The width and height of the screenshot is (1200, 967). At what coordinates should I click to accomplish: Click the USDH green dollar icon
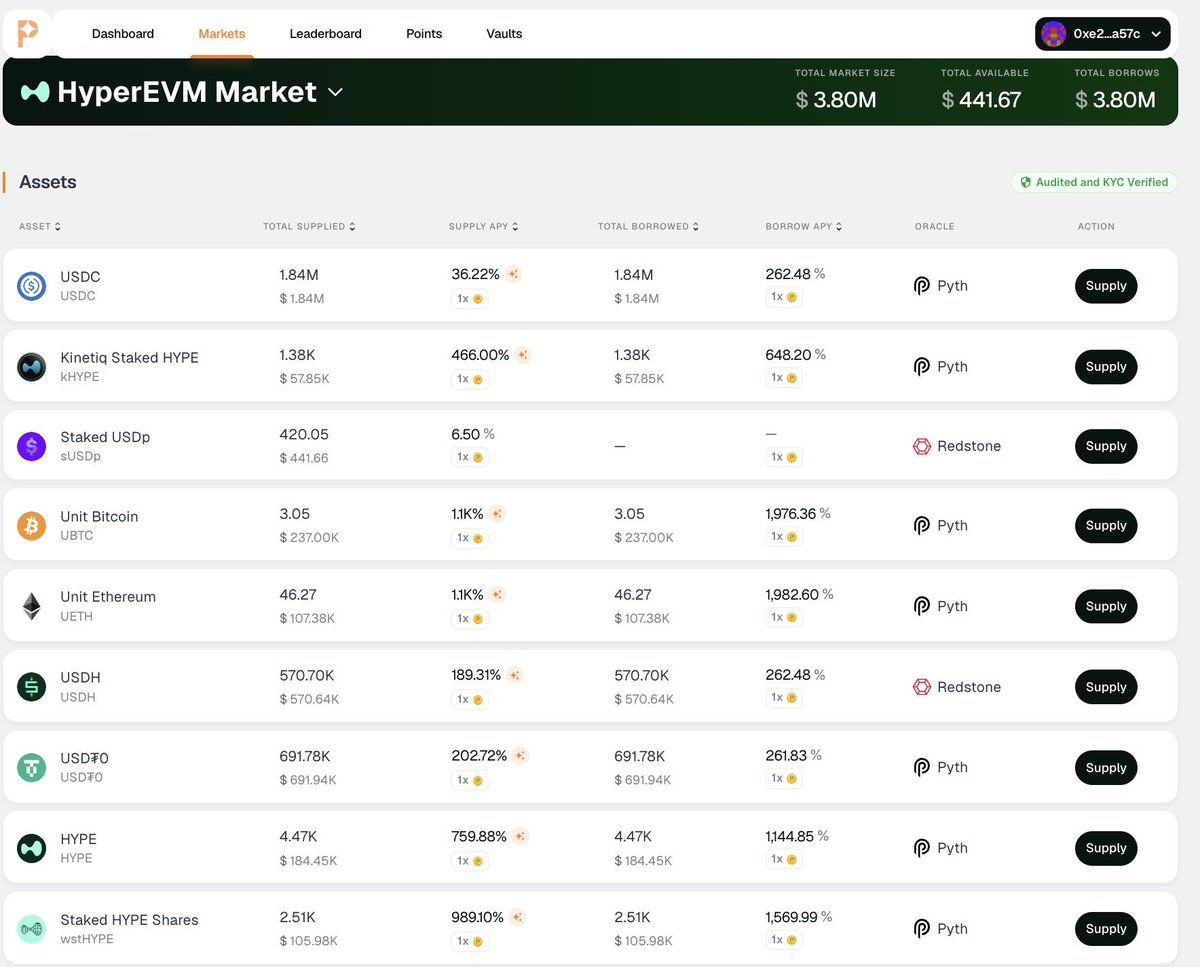32,687
